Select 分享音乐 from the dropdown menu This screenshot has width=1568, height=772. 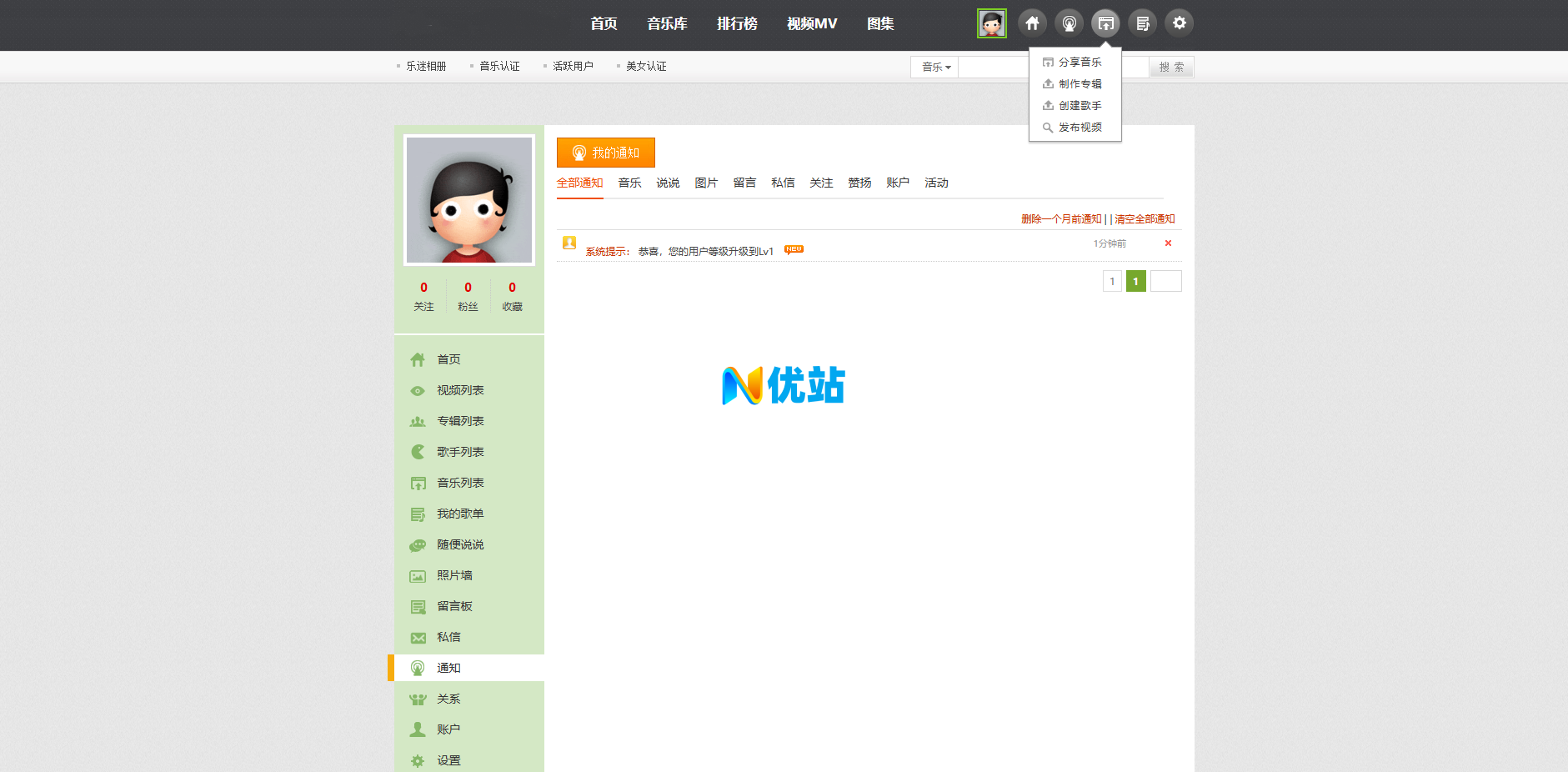[x=1080, y=63]
